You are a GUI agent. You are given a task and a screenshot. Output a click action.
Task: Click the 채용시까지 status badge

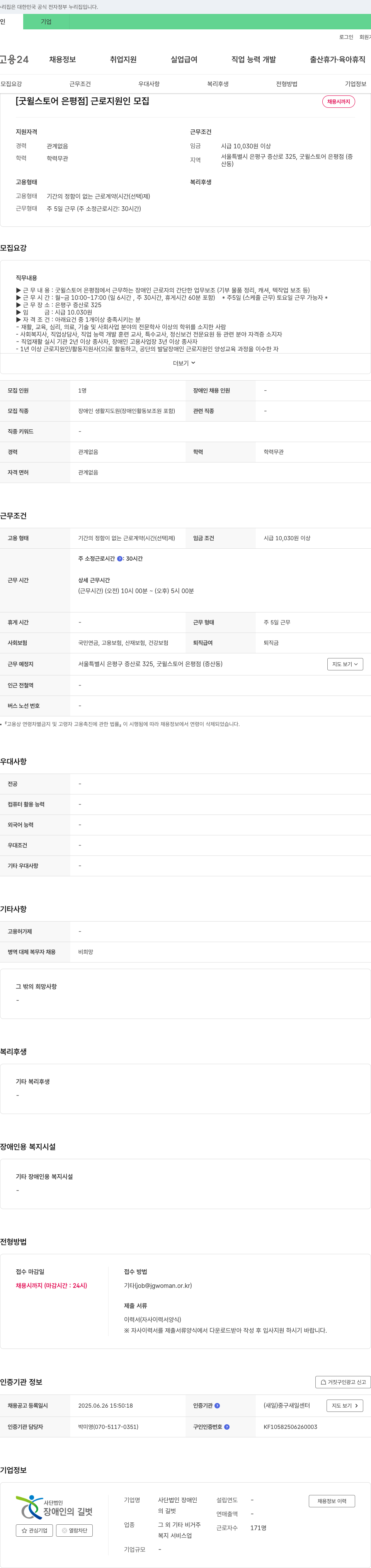click(x=339, y=102)
